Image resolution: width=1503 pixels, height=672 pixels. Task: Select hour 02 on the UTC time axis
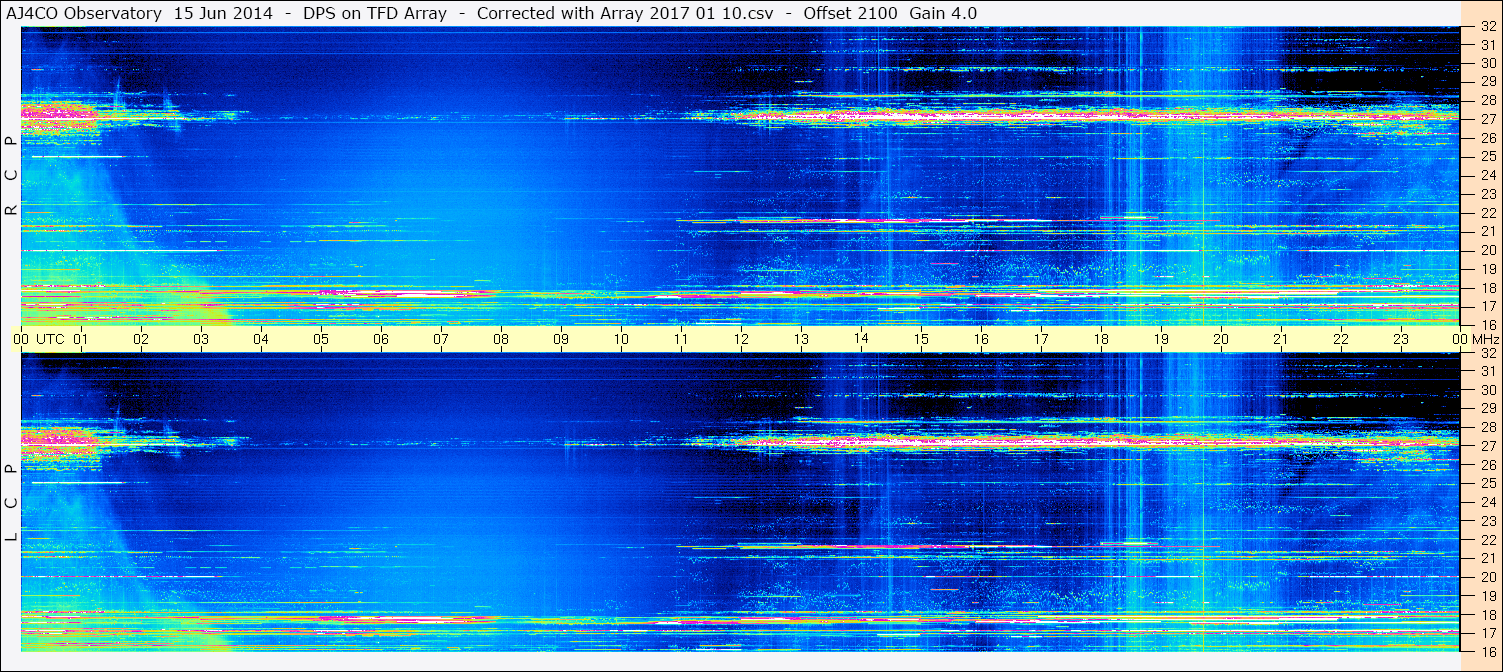pos(141,339)
